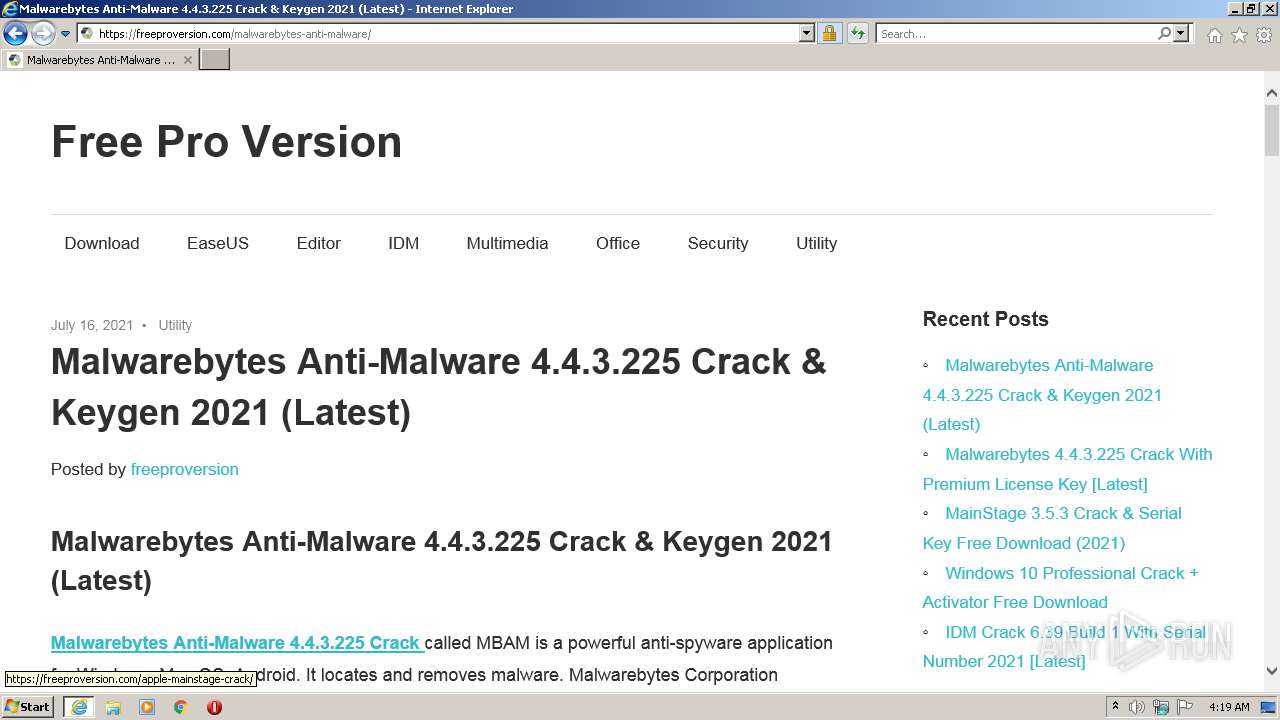Open the Multimedia menu item
This screenshot has height=720, width=1280.
507,243
